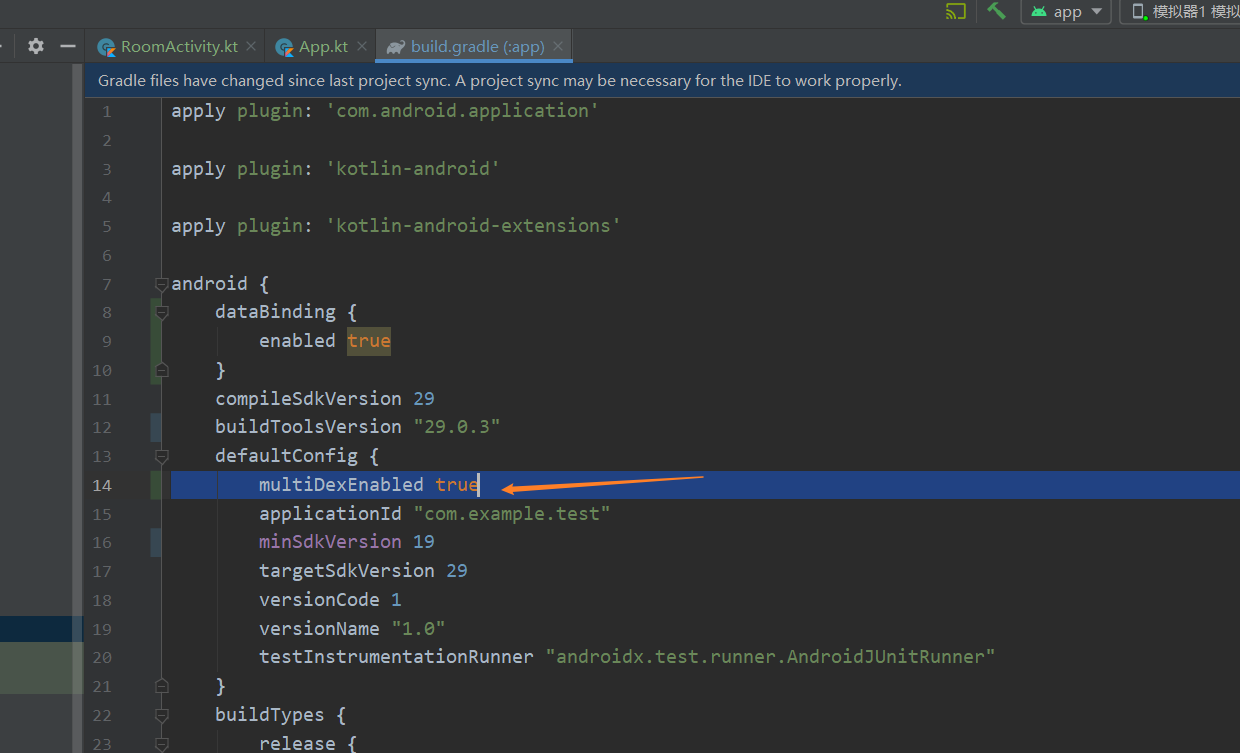Collapse the defaultConfig code block
The height and width of the screenshot is (753, 1240).
160,456
